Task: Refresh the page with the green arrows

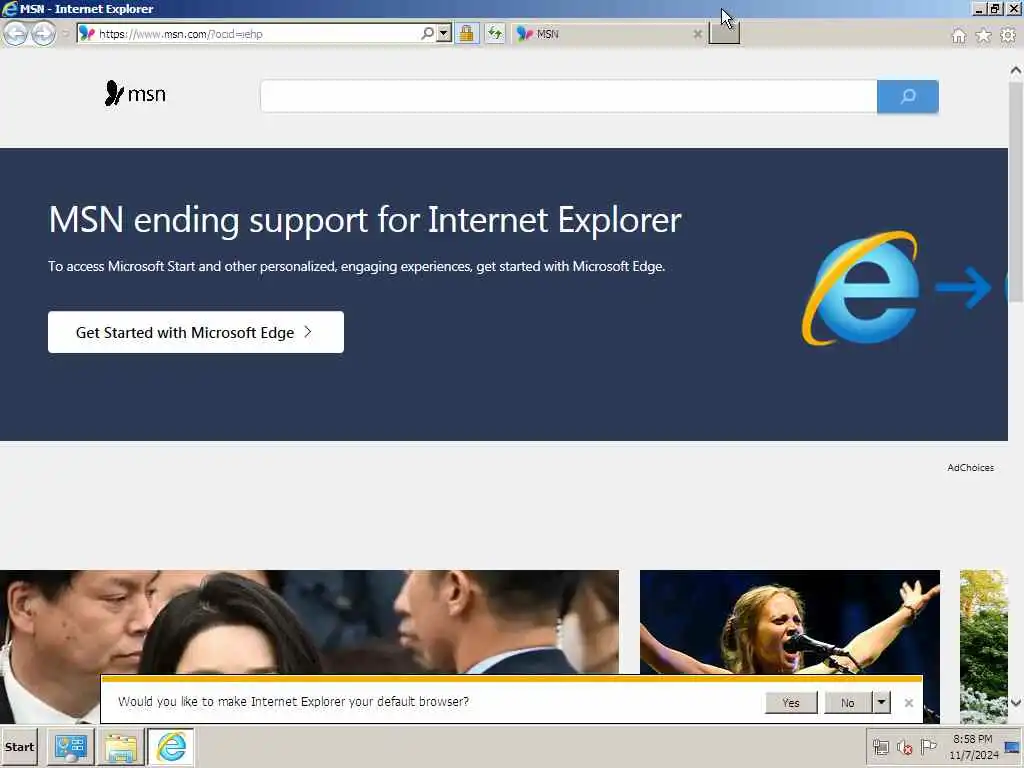Action: 495,33
